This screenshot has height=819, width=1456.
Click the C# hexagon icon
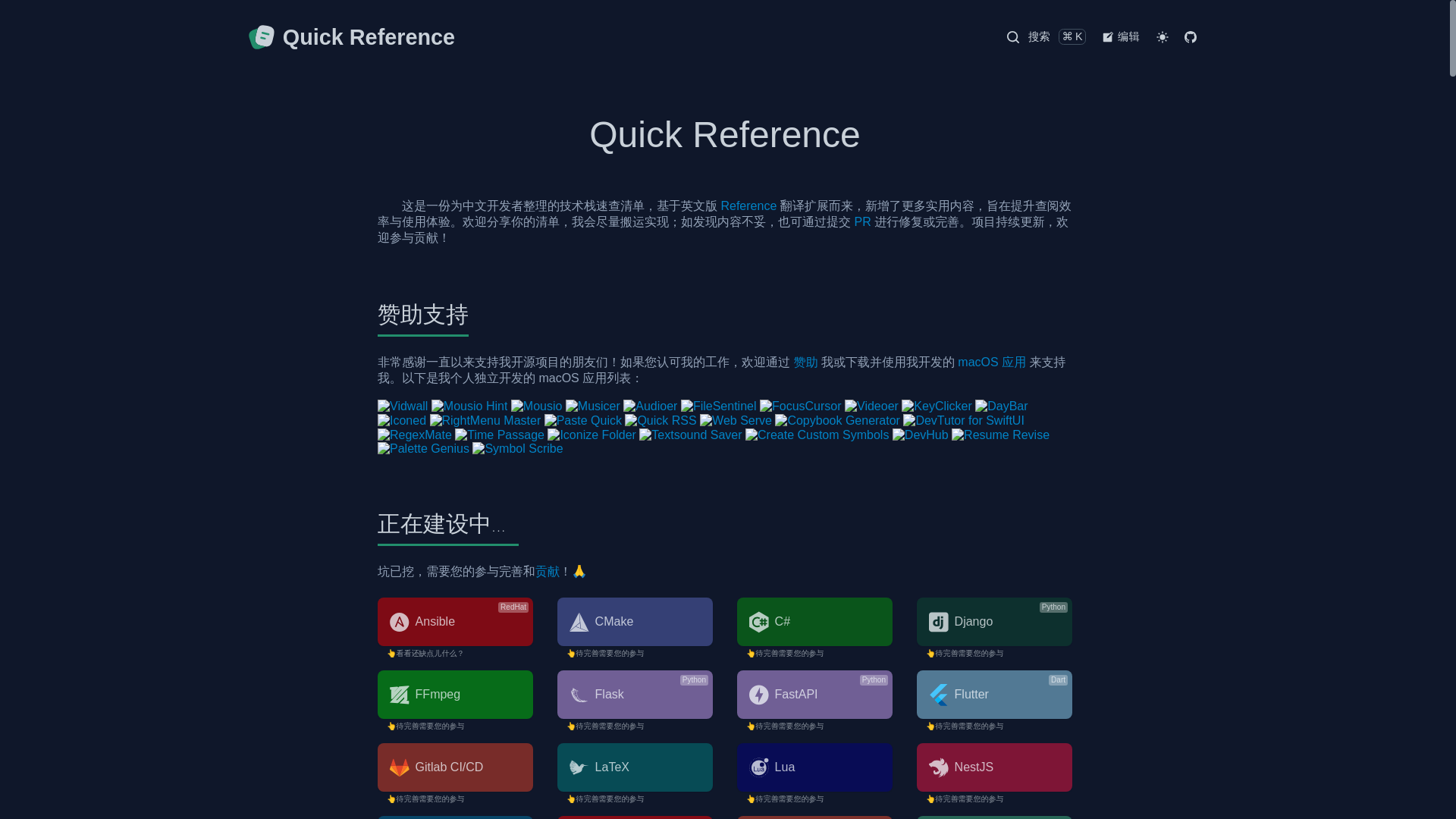tap(759, 623)
